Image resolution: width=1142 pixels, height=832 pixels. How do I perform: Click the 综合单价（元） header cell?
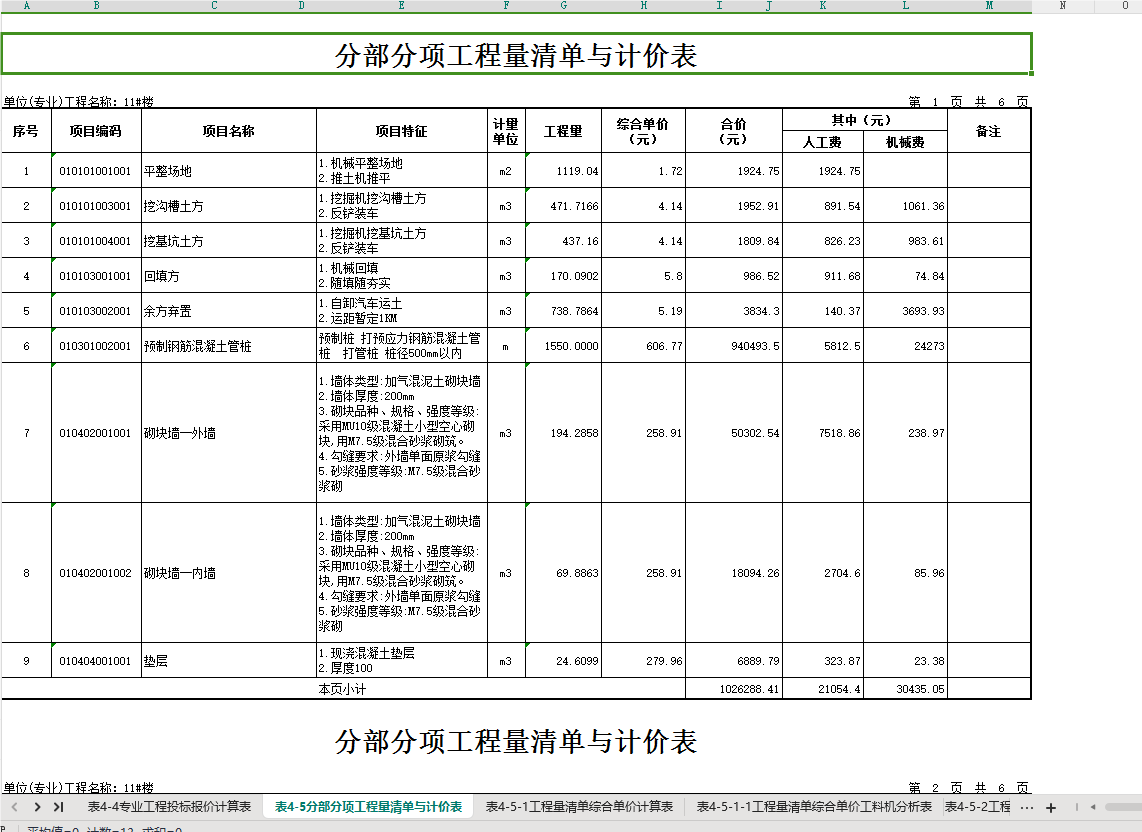(643, 131)
